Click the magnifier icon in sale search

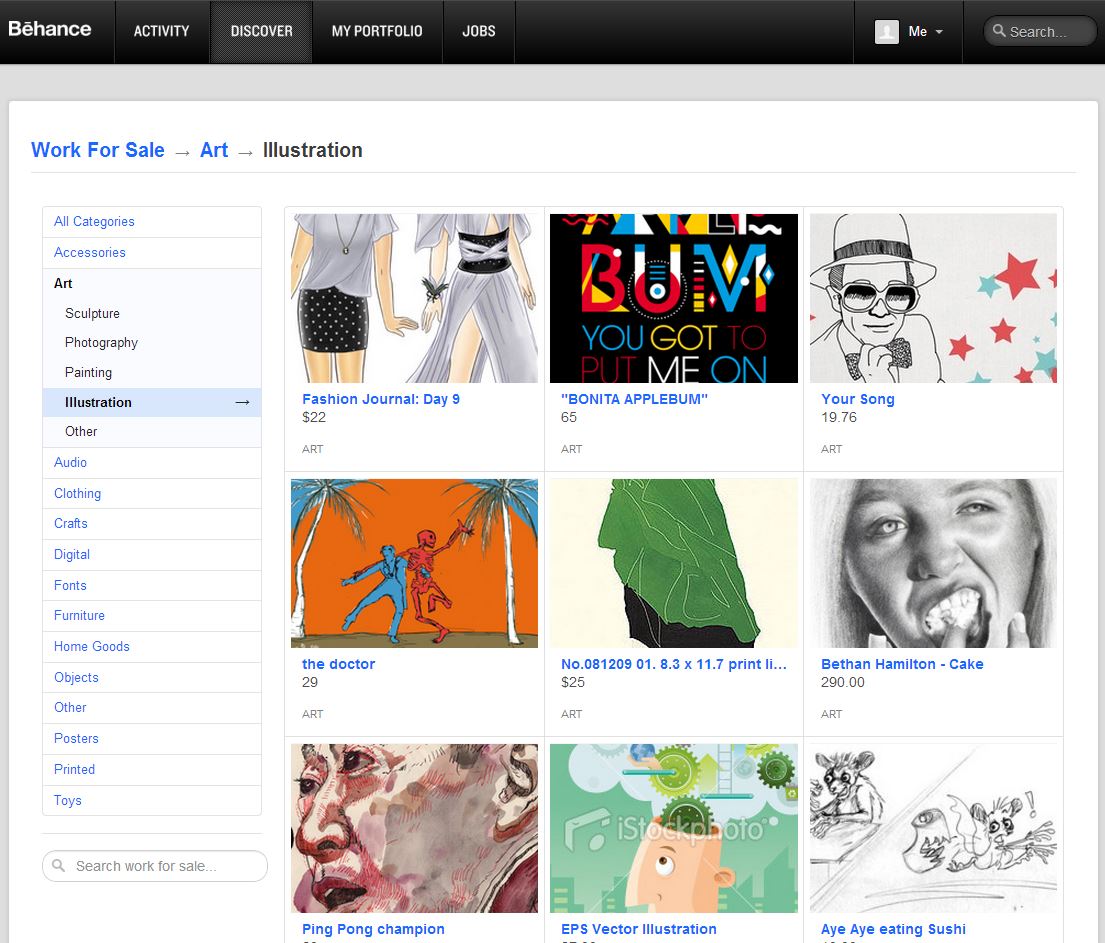coord(58,865)
